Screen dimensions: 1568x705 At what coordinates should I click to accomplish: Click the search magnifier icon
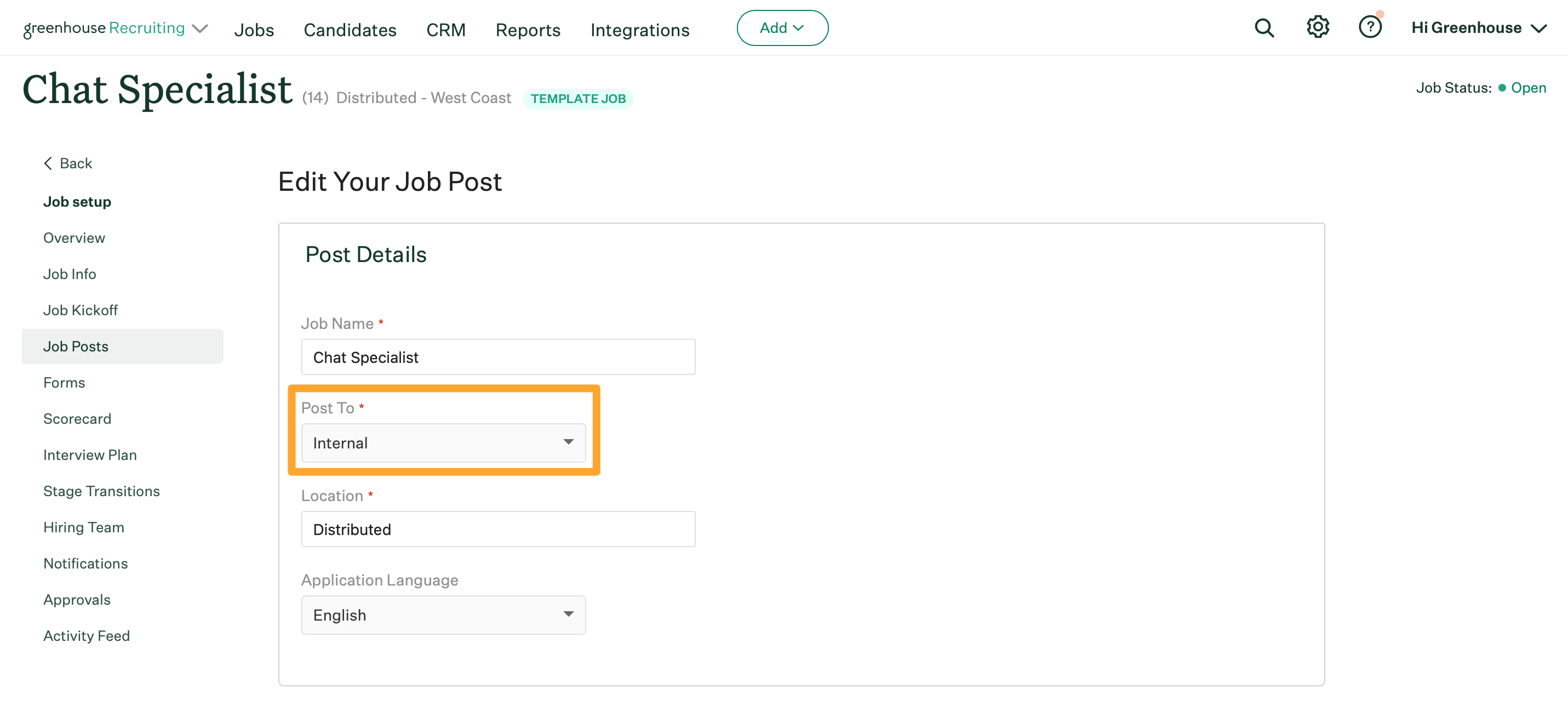(x=1263, y=28)
